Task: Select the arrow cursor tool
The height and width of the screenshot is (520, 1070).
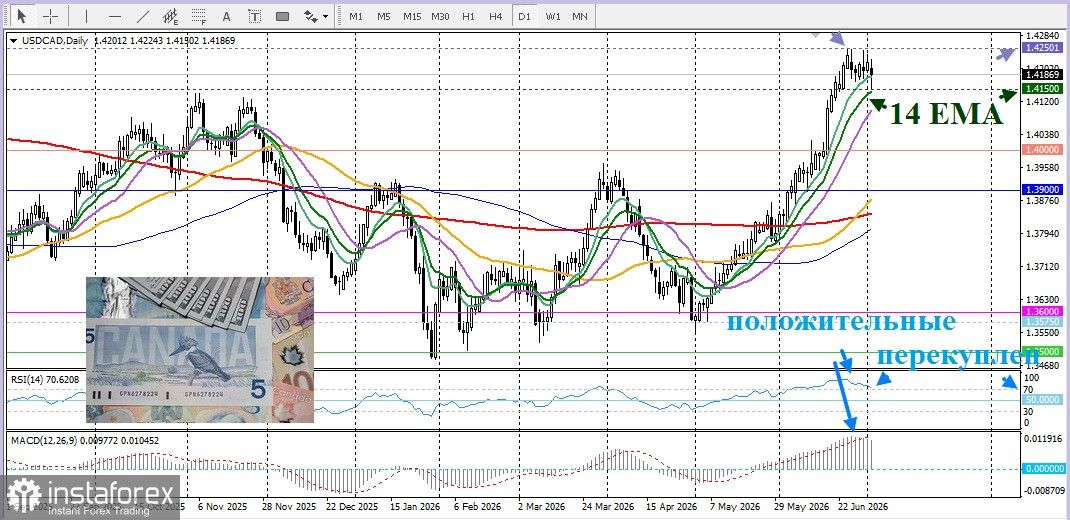Action: pyautogui.click(x=22, y=16)
